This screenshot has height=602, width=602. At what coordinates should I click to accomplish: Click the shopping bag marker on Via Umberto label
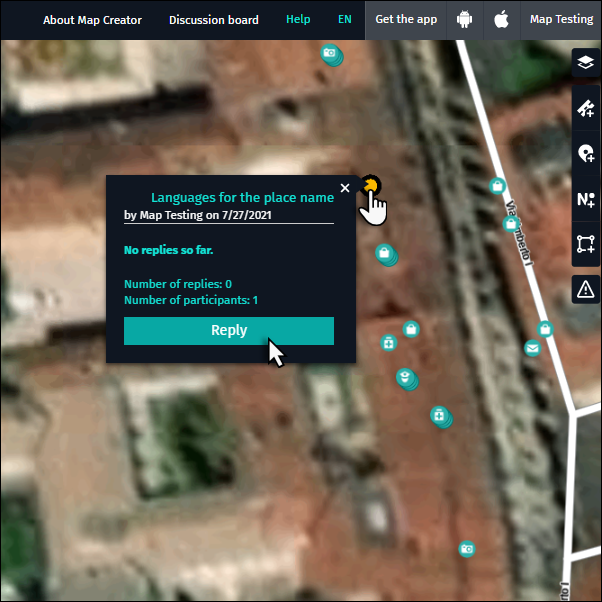coord(511,223)
